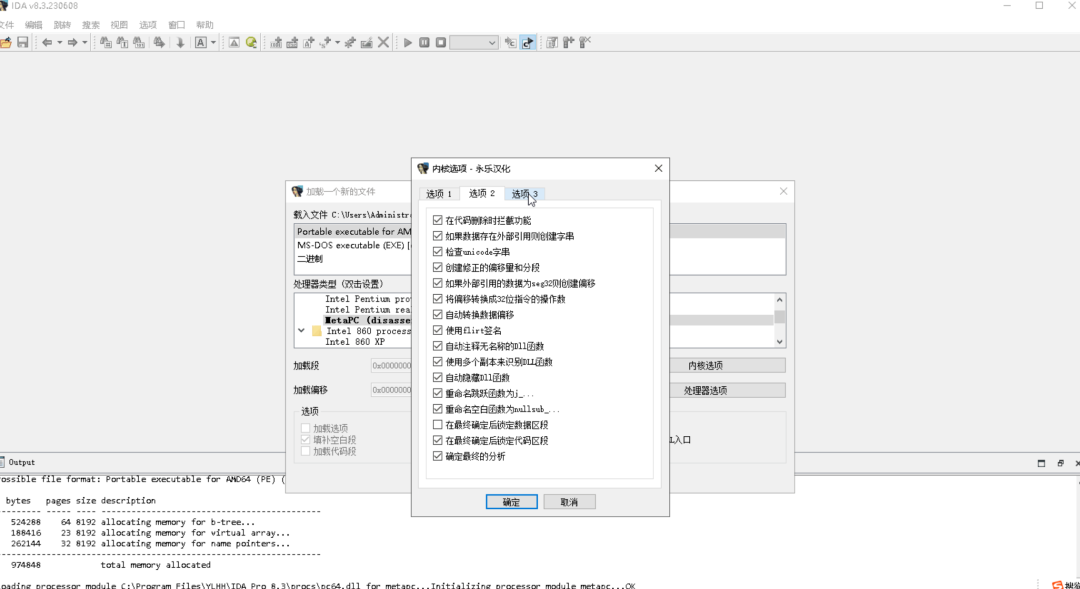Click the binoculars search-next arrow icon
This screenshot has width=1080, height=589.
coord(159,43)
